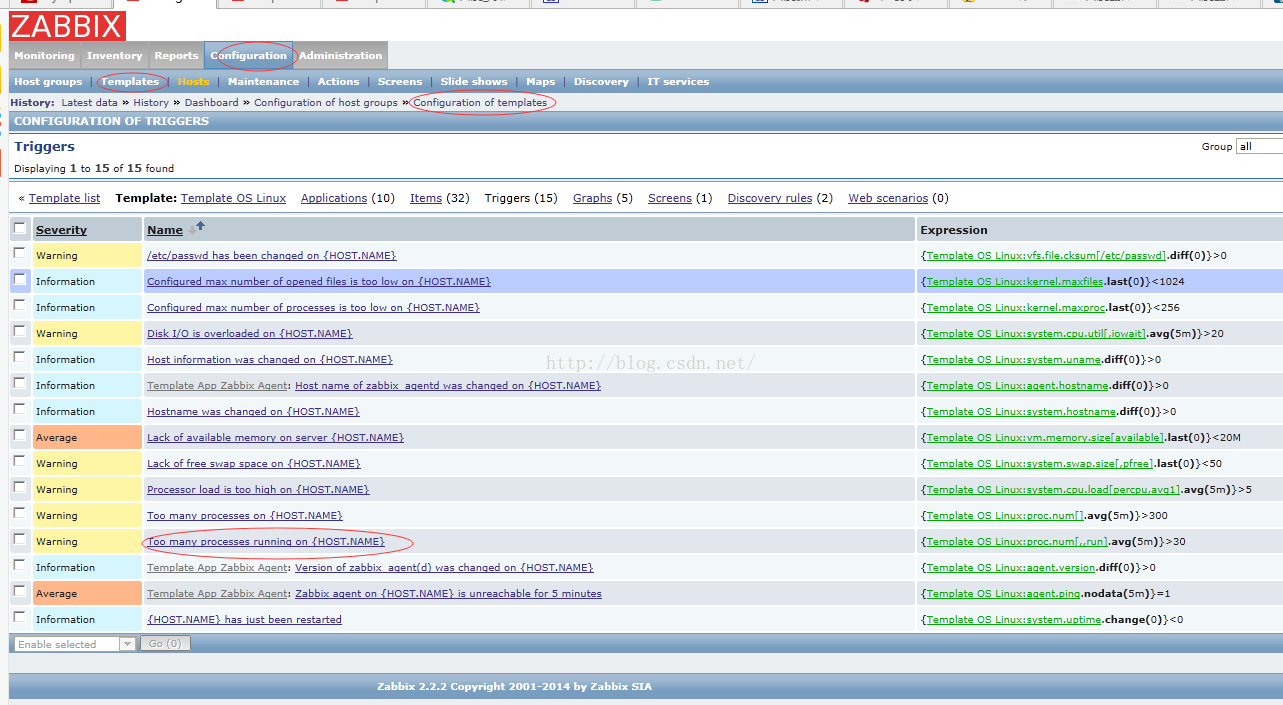Sort table by Severity column
1283x705 pixels.
[61, 230]
